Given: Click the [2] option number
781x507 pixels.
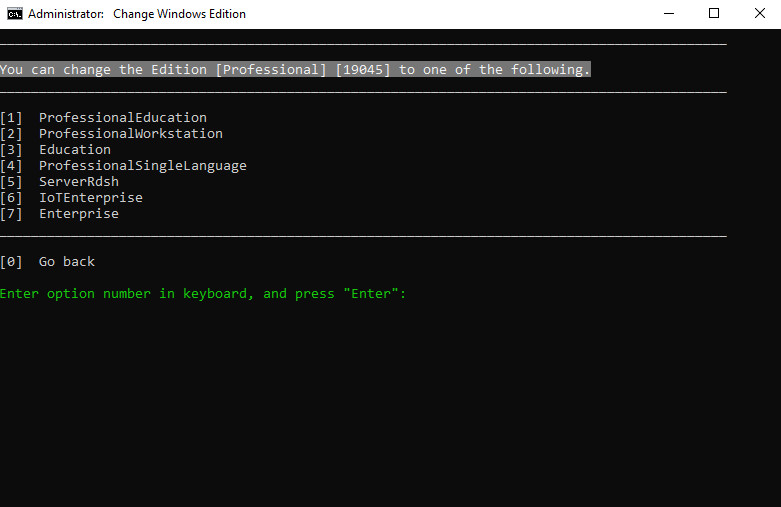Looking at the screenshot, I should [11, 134].
